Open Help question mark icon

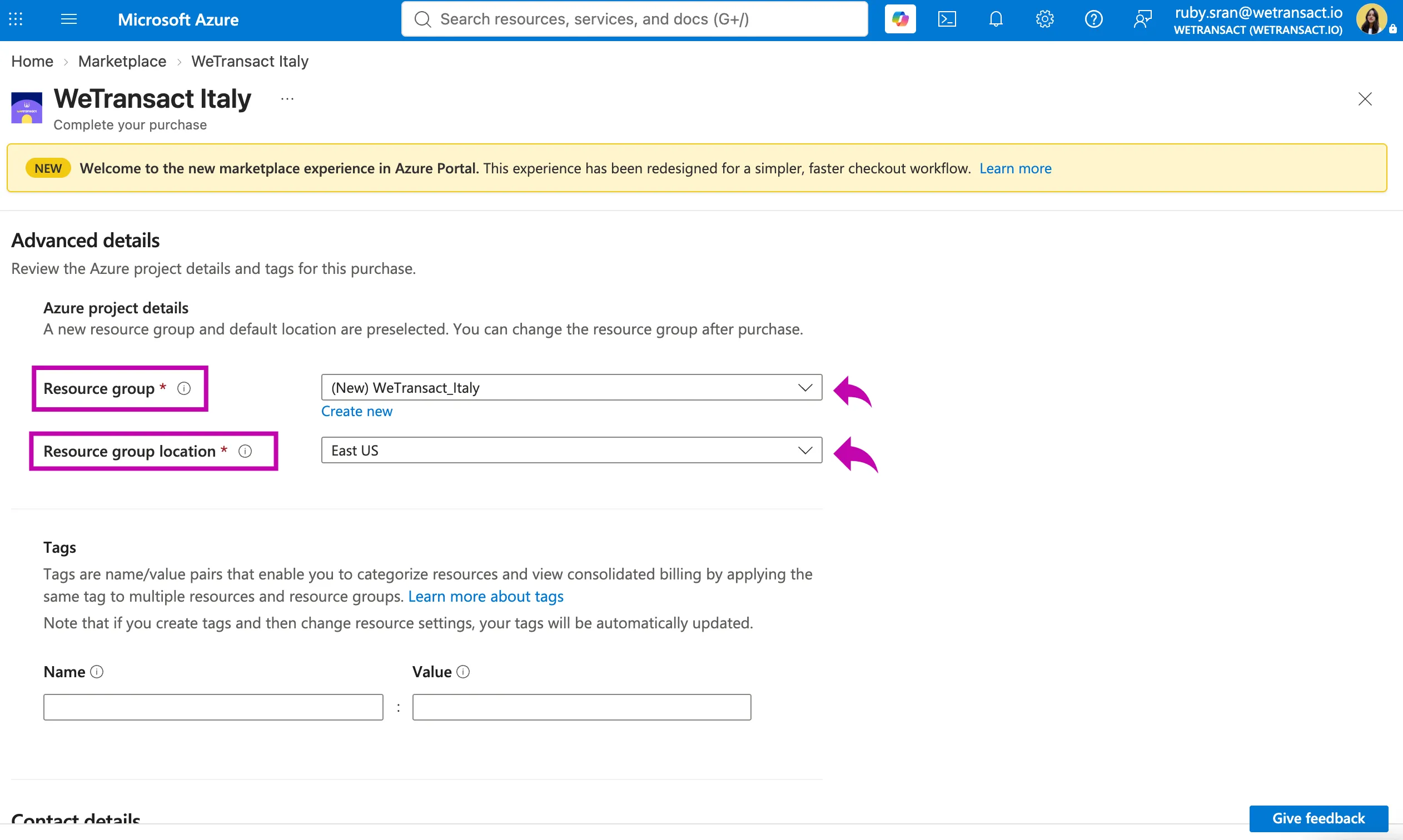pos(1093,19)
